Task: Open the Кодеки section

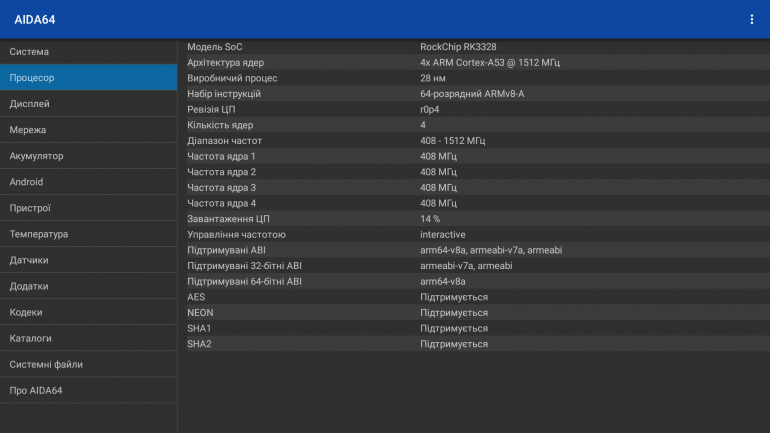Action: (x=88, y=312)
